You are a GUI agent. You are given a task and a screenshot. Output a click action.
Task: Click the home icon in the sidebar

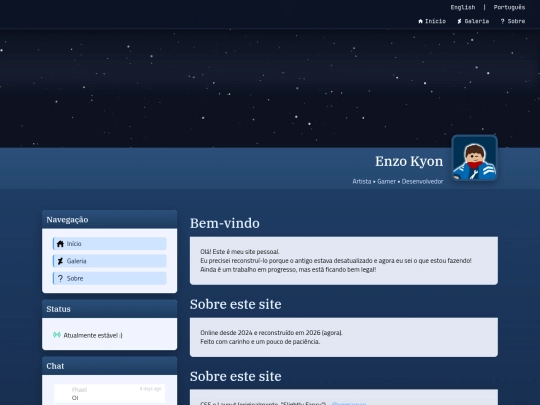[x=60, y=243]
